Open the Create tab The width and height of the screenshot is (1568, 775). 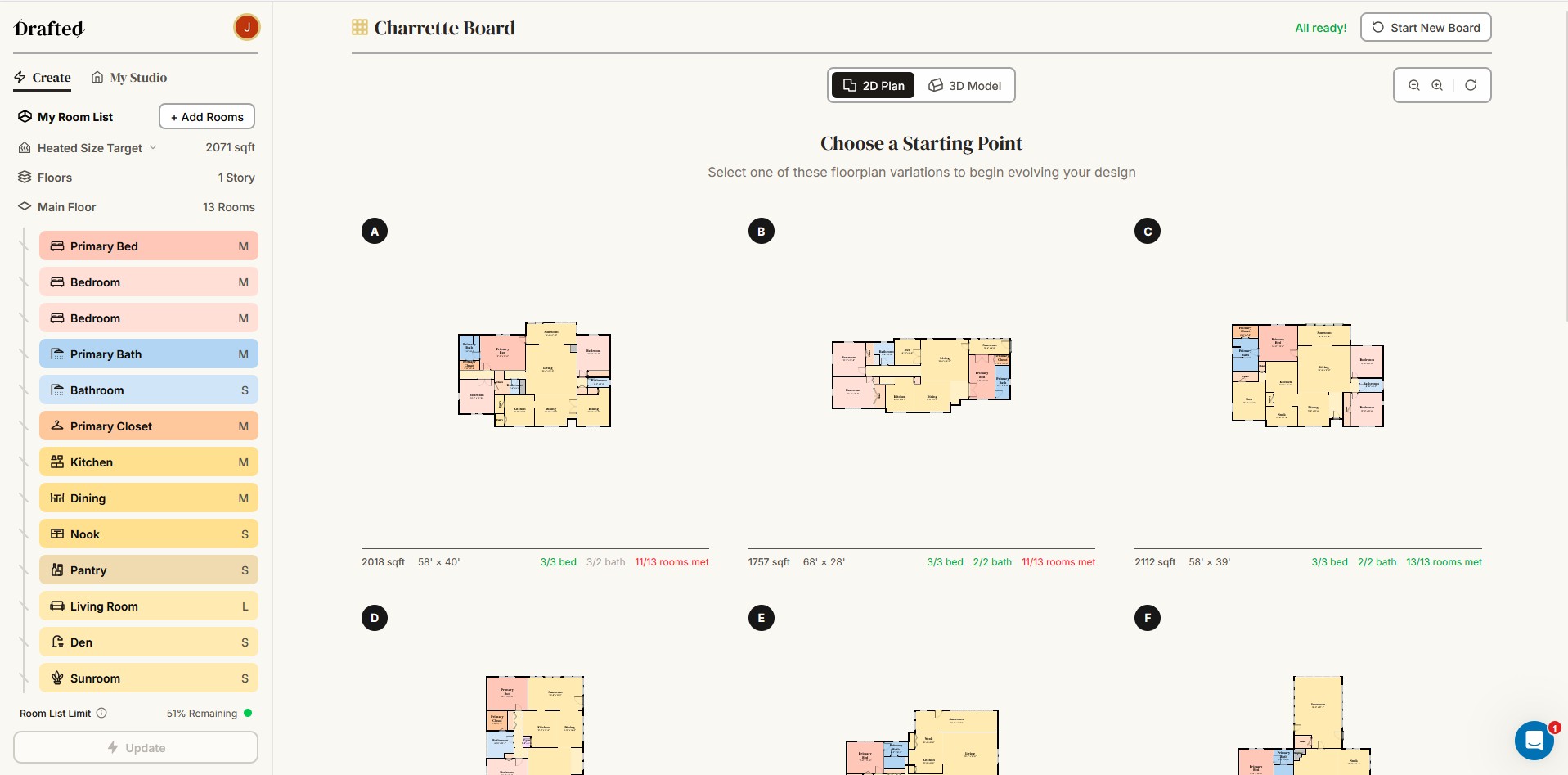pyautogui.click(x=43, y=78)
